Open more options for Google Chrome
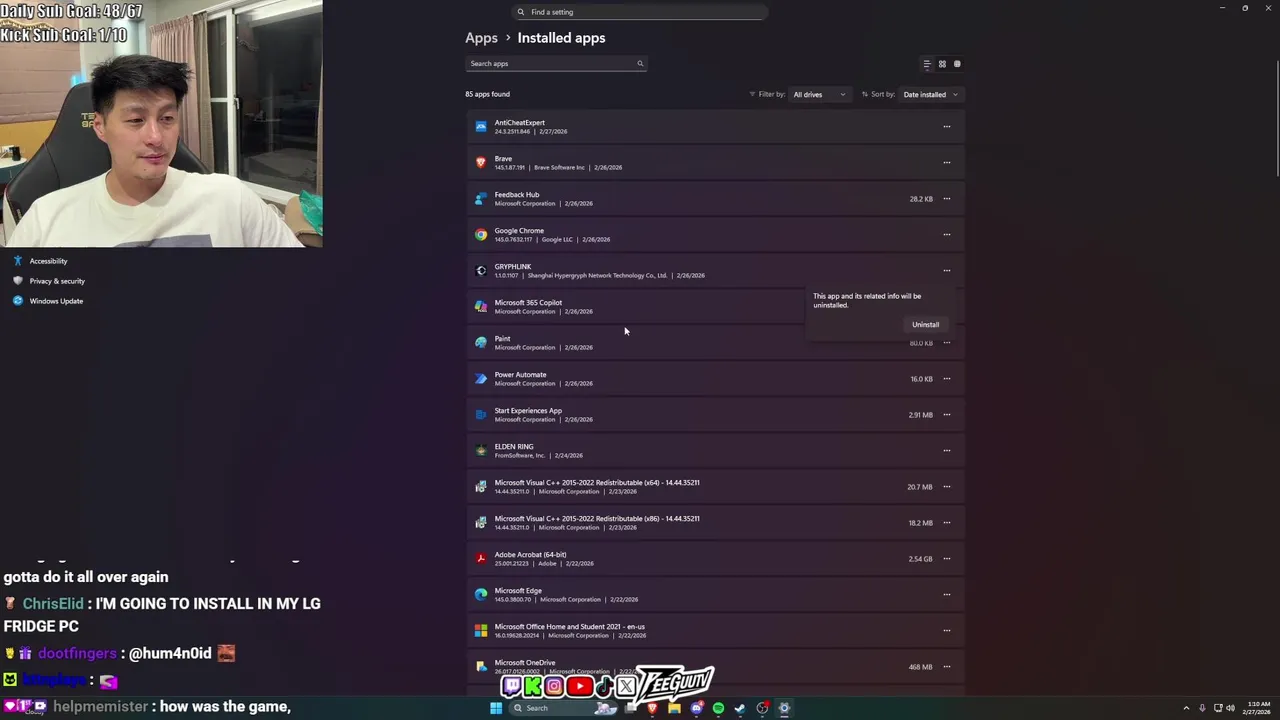This screenshot has width=1280, height=720. click(947, 235)
